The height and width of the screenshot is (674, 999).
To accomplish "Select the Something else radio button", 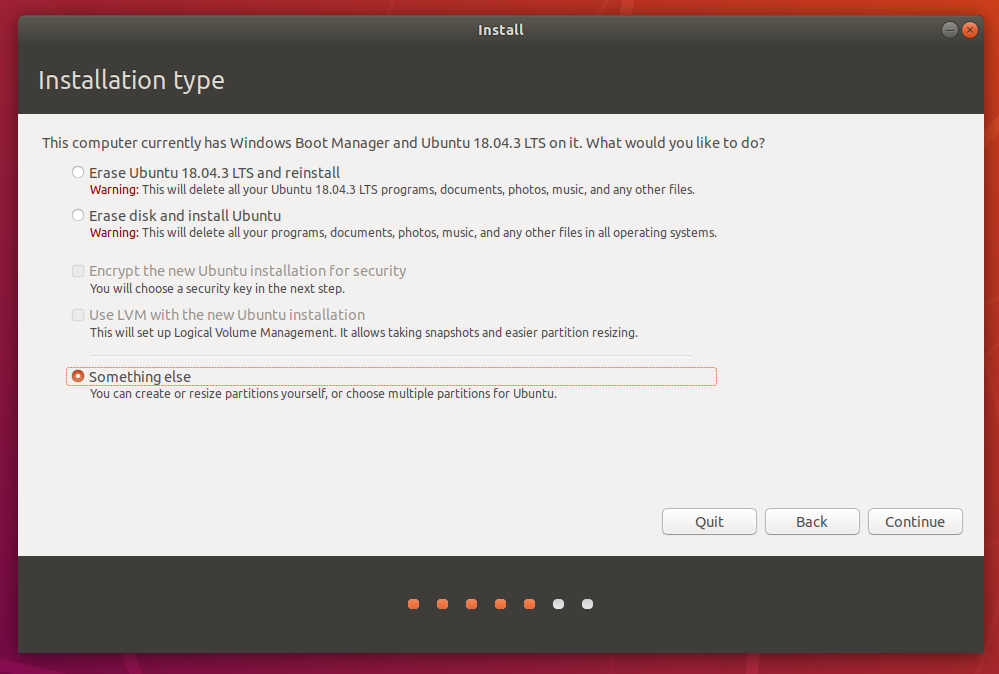I will coord(78,377).
